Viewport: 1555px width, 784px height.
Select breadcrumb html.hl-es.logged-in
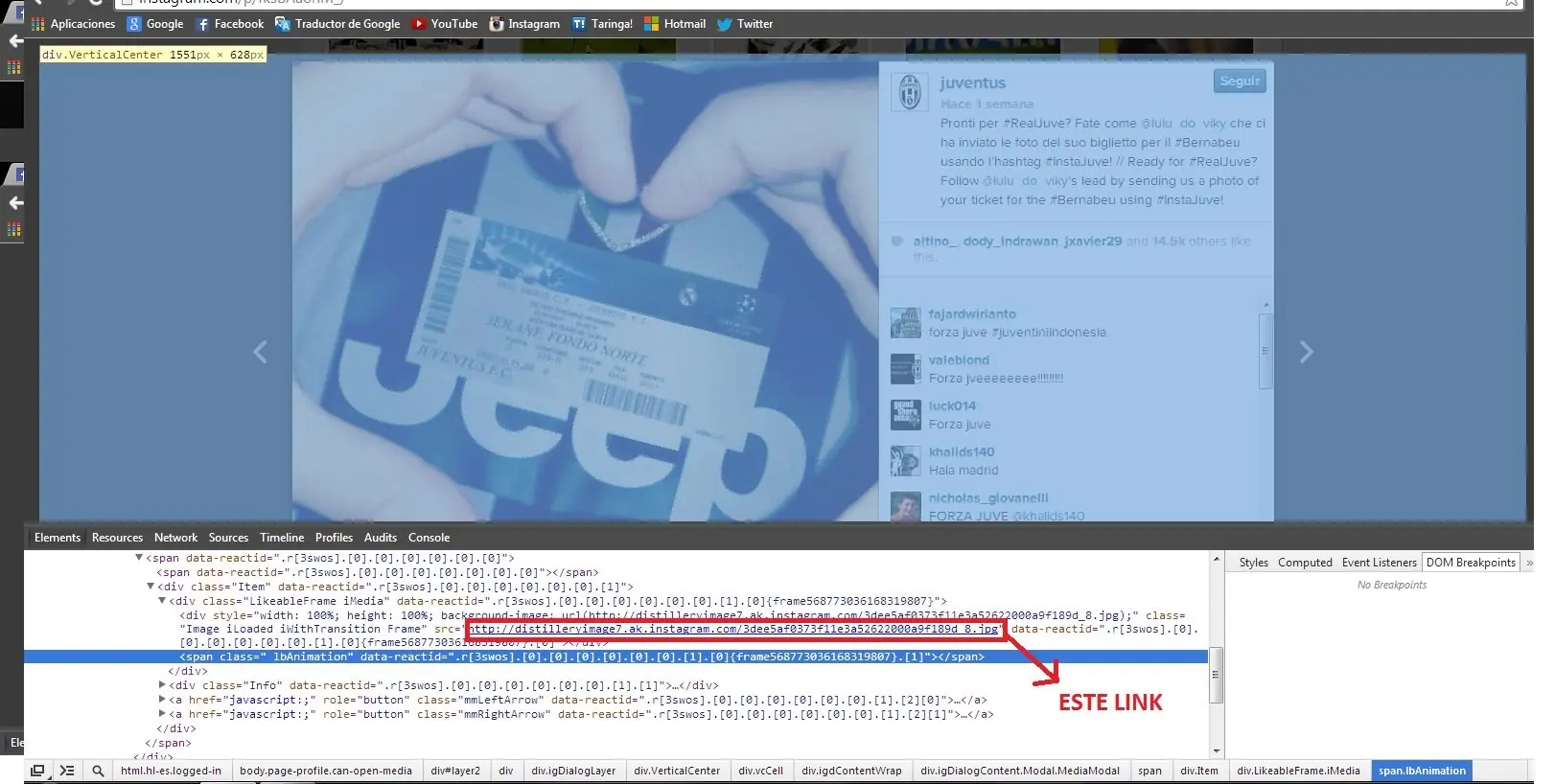[171, 771]
